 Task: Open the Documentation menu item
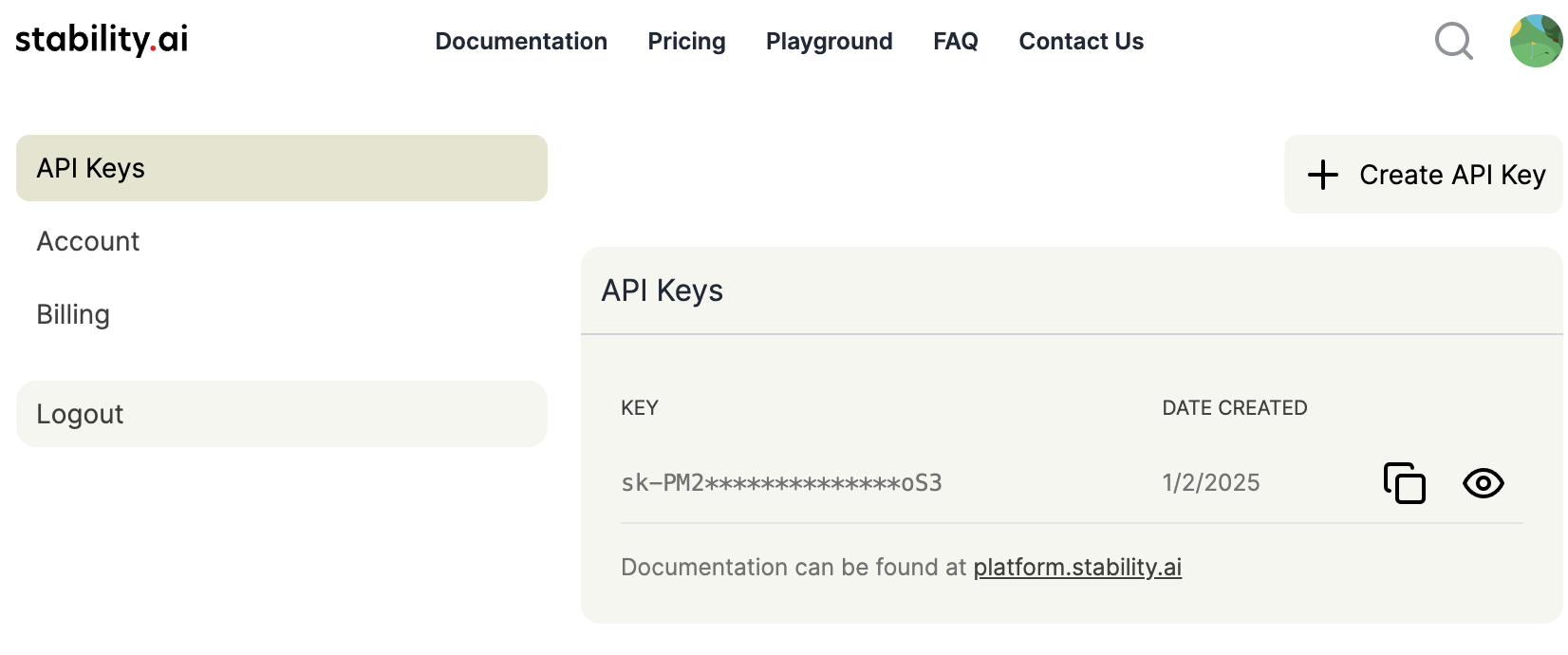click(x=521, y=42)
